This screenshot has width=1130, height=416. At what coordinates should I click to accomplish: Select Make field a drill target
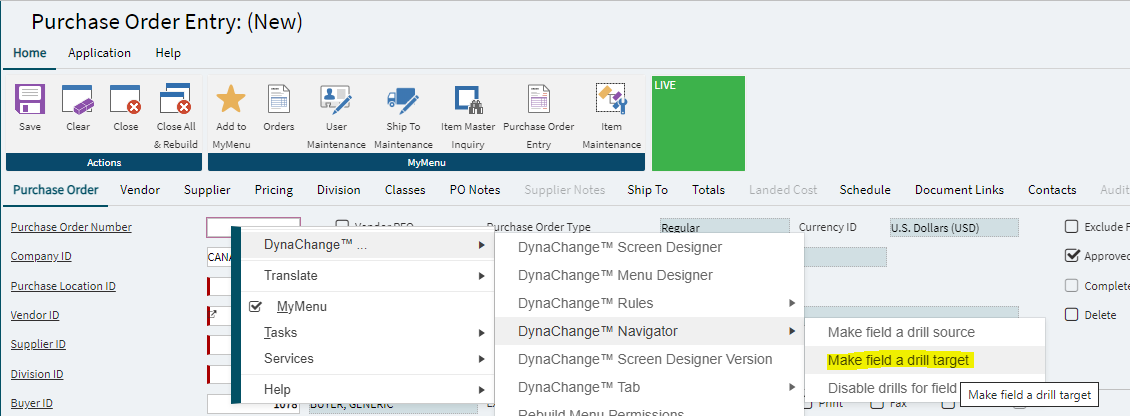[x=899, y=360]
